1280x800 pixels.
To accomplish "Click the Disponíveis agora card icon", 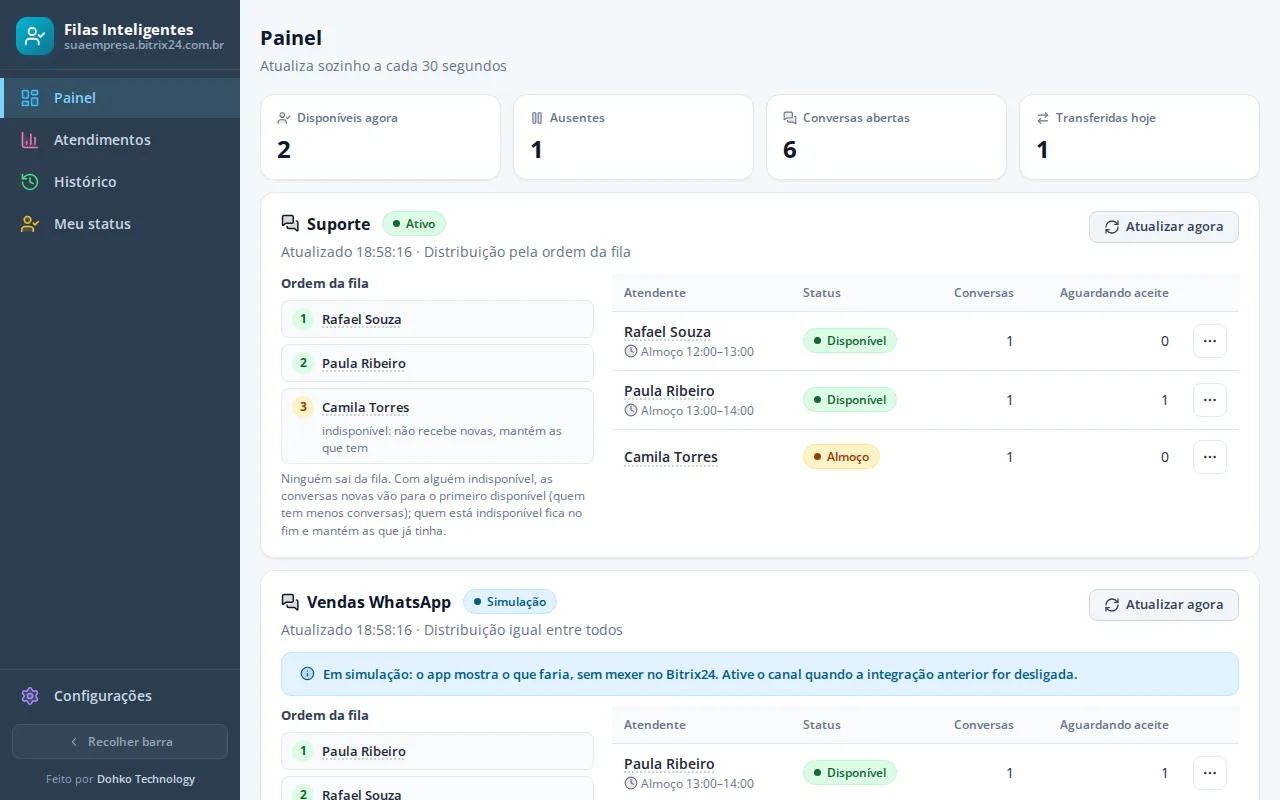I will 284,118.
